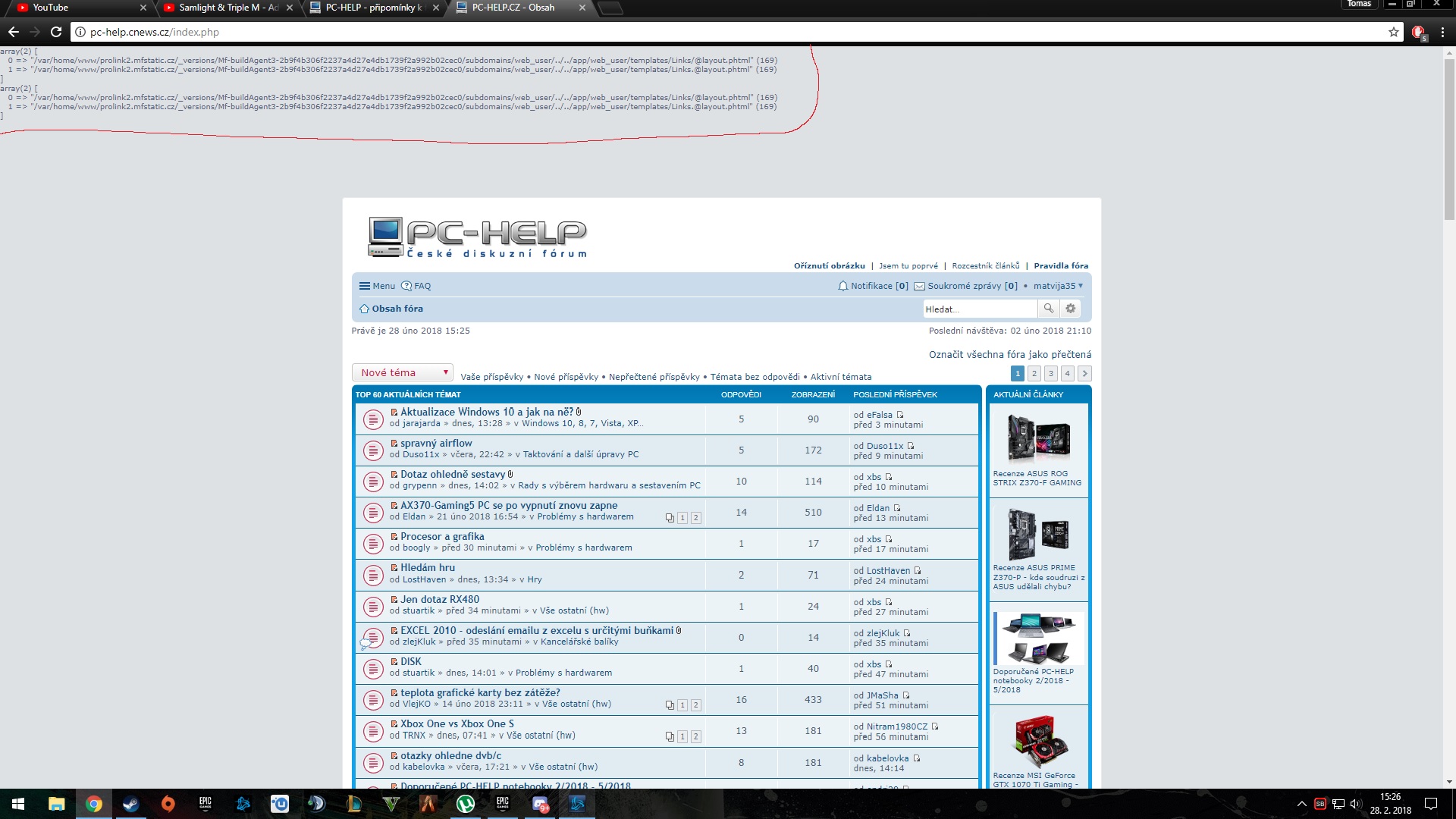Click 'Označit všechna fóra jako přečtená'
The width and height of the screenshot is (1456, 819).
(x=1010, y=354)
